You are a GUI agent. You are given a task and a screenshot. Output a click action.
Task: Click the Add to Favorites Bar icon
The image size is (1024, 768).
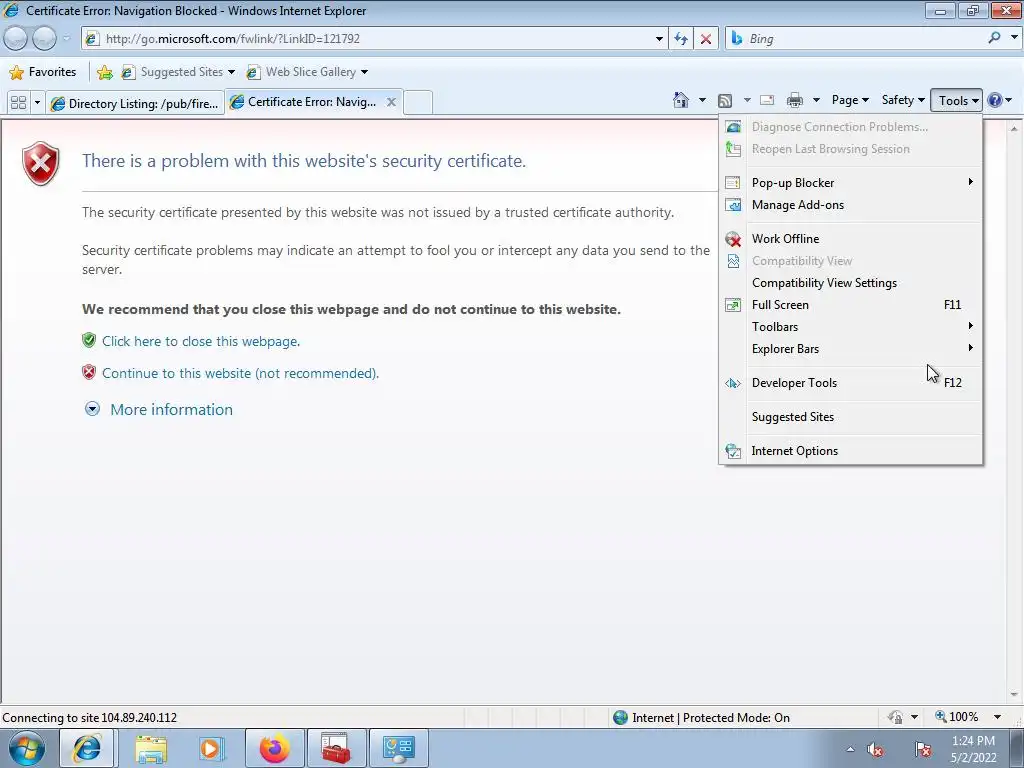(104, 72)
